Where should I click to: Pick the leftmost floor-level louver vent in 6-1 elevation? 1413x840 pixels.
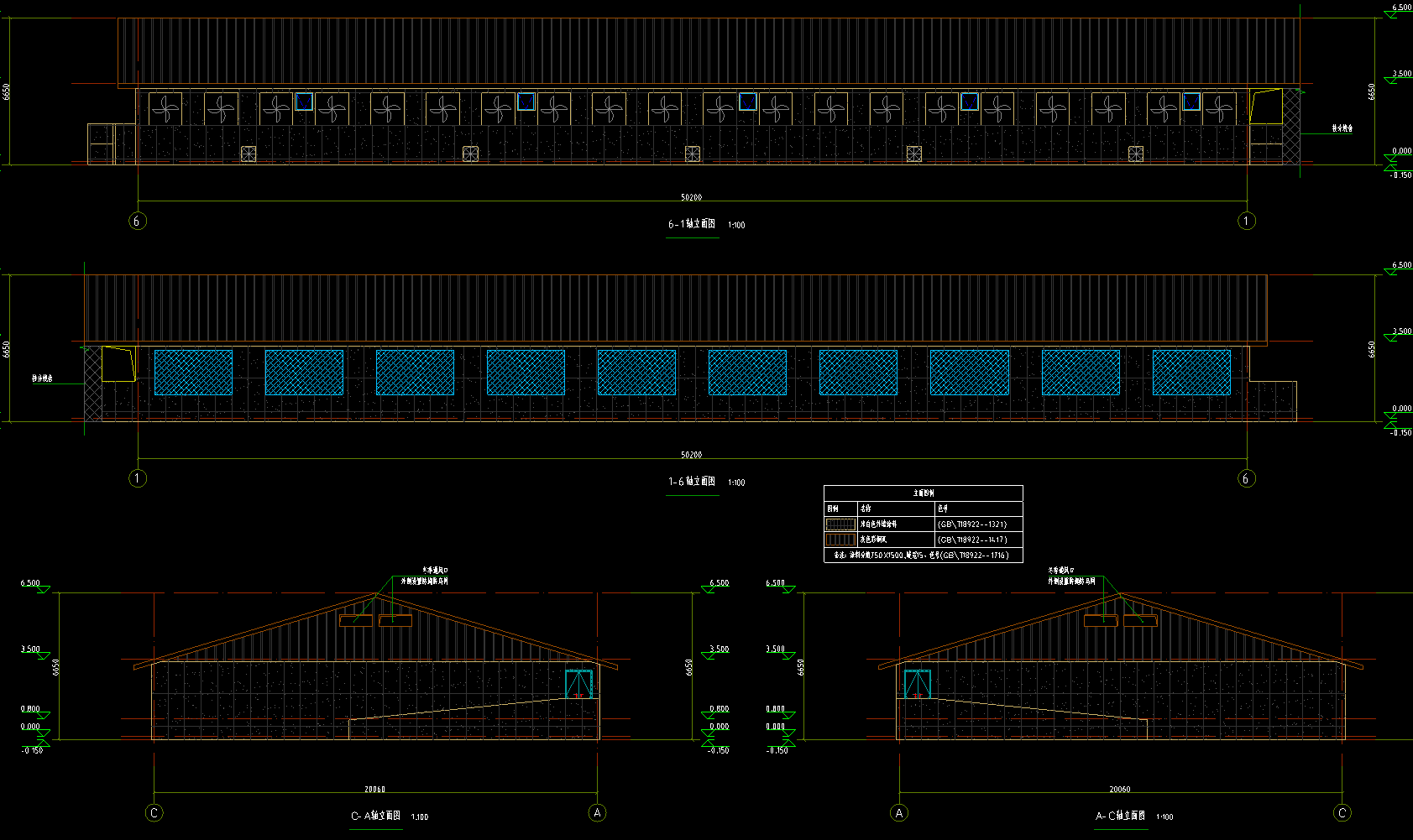click(249, 154)
